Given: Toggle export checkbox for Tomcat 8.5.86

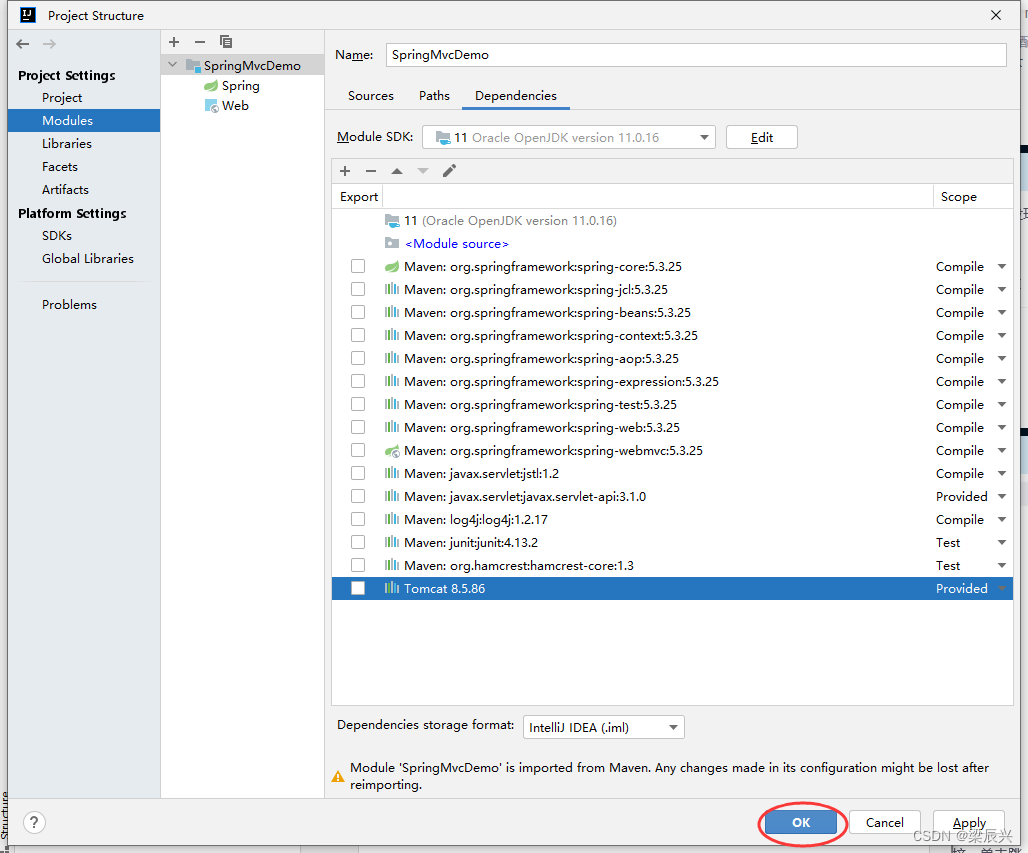Looking at the screenshot, I should (x=358, y=588).
